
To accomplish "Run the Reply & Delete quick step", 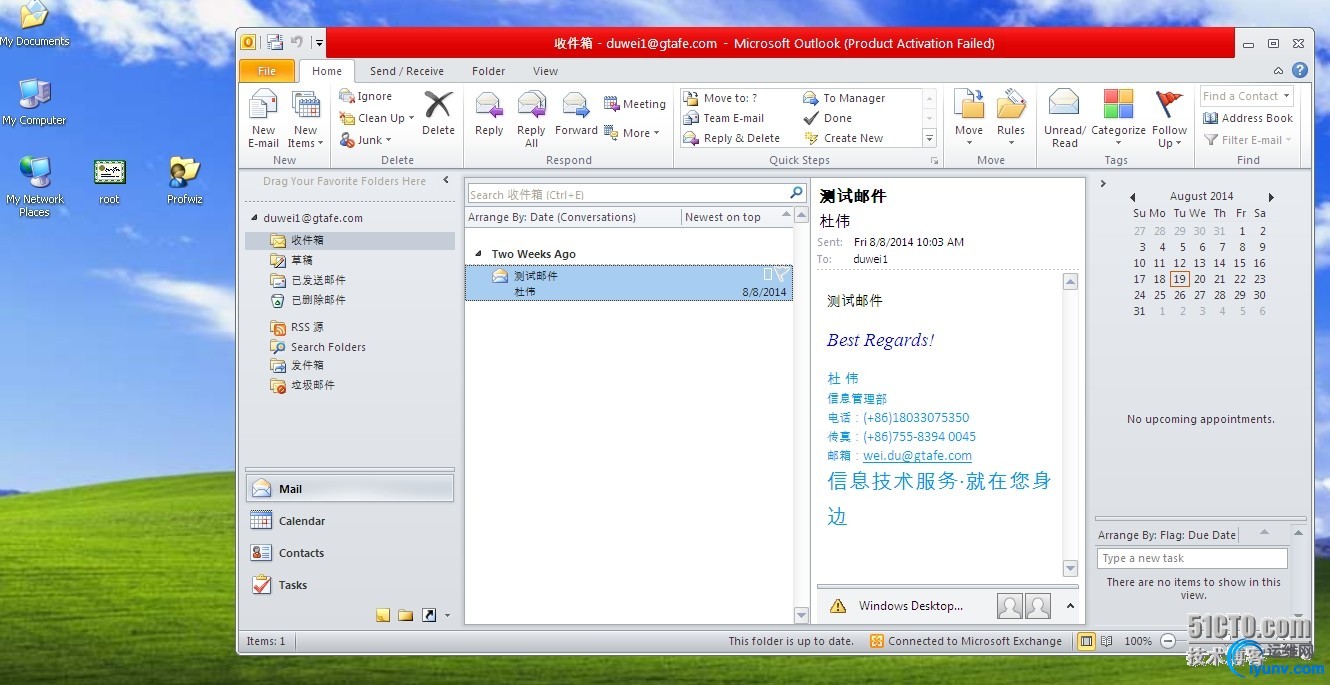I will [731, 138].
